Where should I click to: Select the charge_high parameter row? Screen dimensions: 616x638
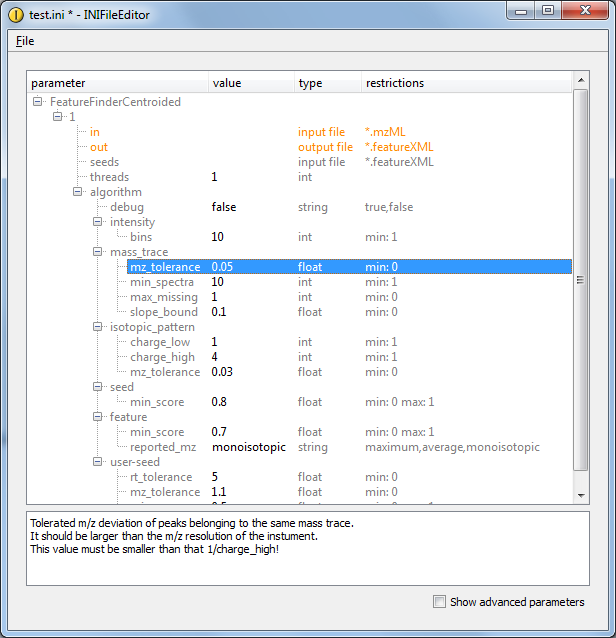160,357
